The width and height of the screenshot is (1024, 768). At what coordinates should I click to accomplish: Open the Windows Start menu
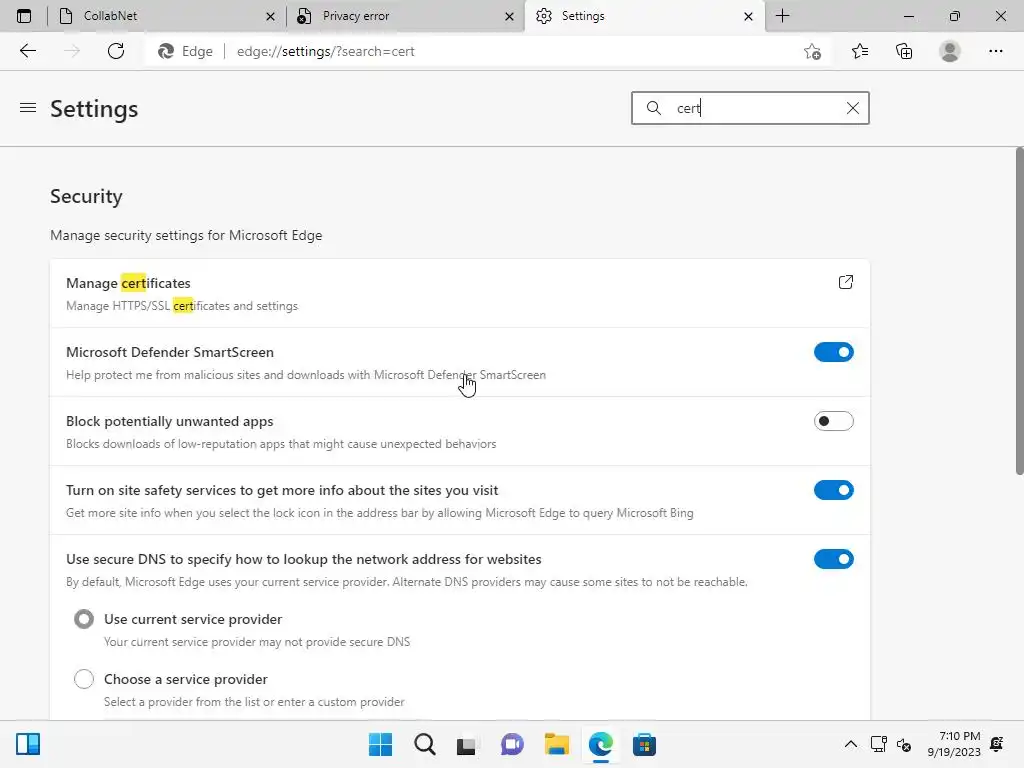[x=381, y=744]
